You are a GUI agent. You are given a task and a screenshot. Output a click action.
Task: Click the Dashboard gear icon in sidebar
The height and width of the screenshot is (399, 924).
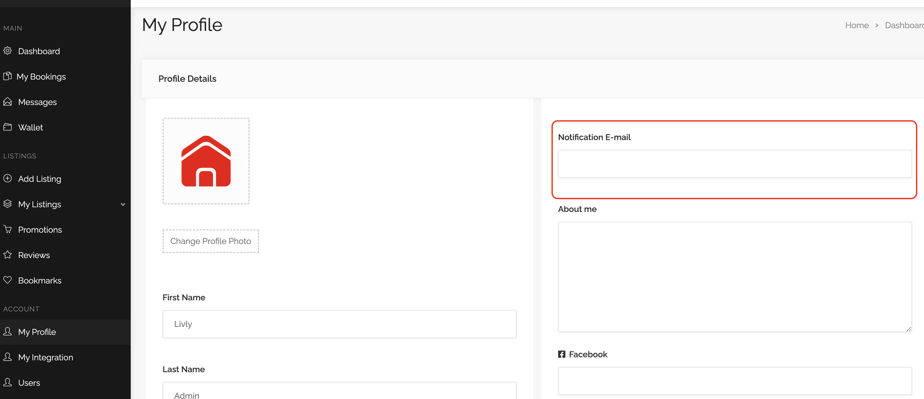tap(8, 51)
